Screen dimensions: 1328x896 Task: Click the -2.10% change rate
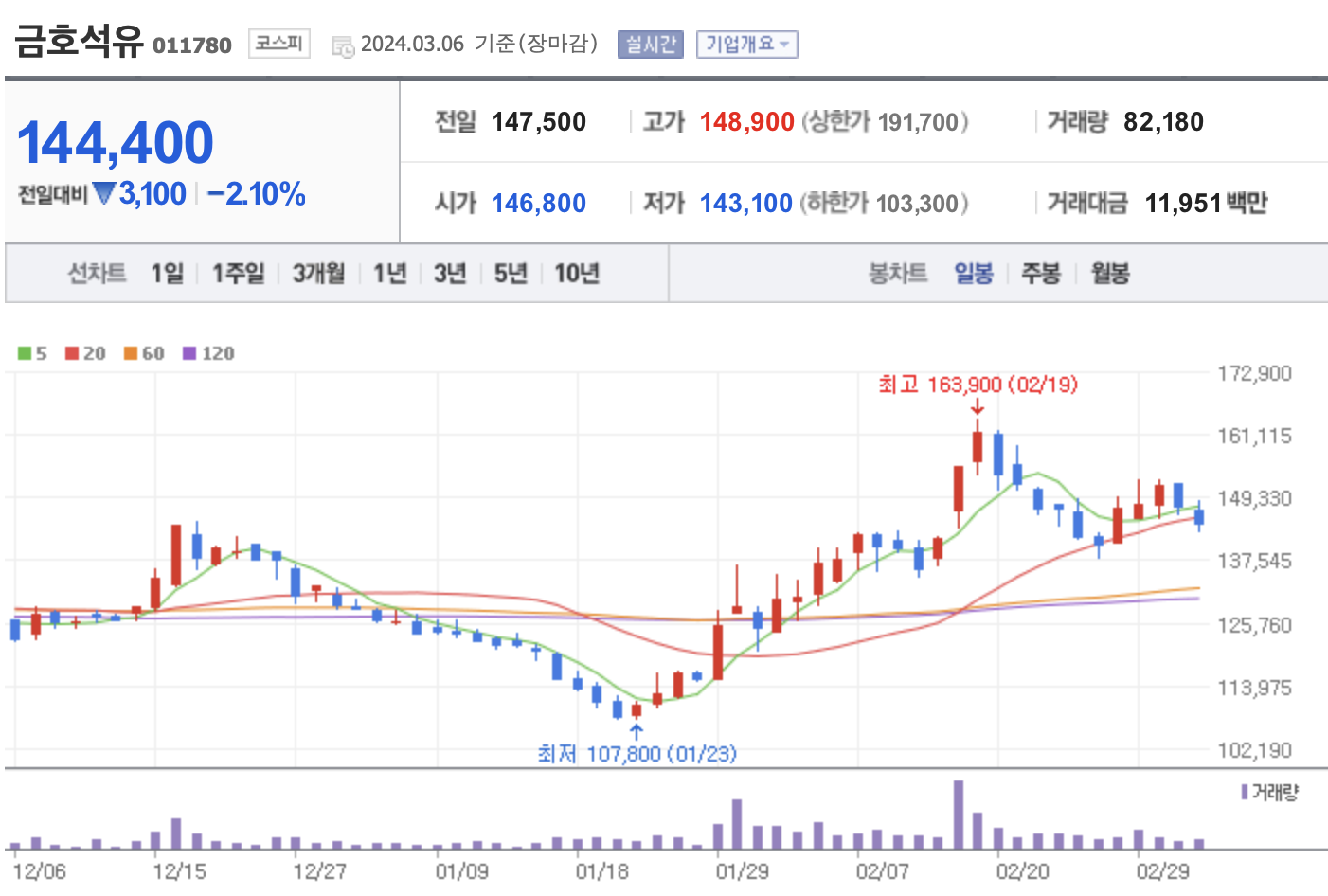pyautogui.click(x=256, y=194)
